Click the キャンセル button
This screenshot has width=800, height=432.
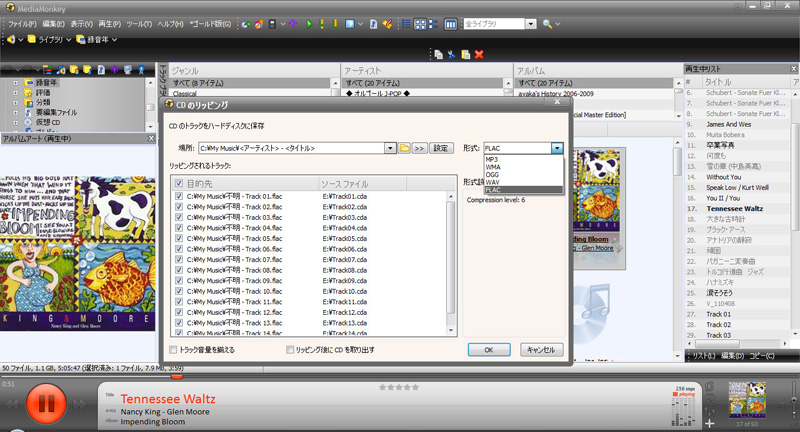(x=539, y=350)
